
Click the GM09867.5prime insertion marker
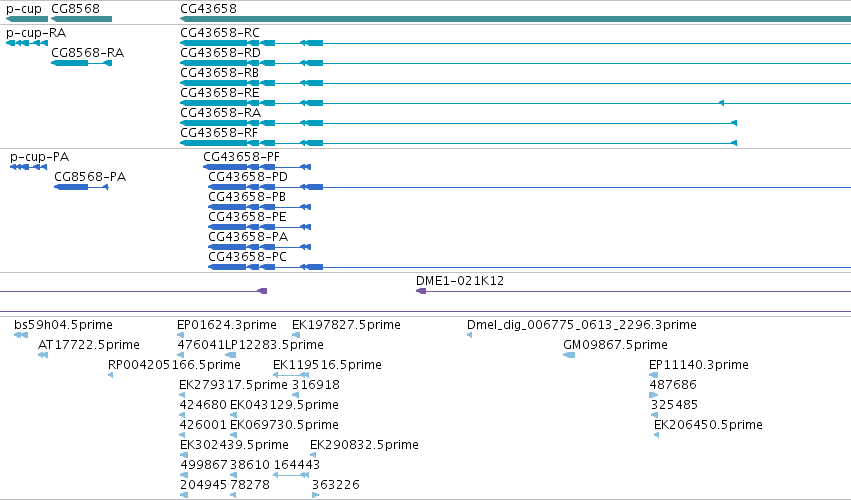pos(569,355)
